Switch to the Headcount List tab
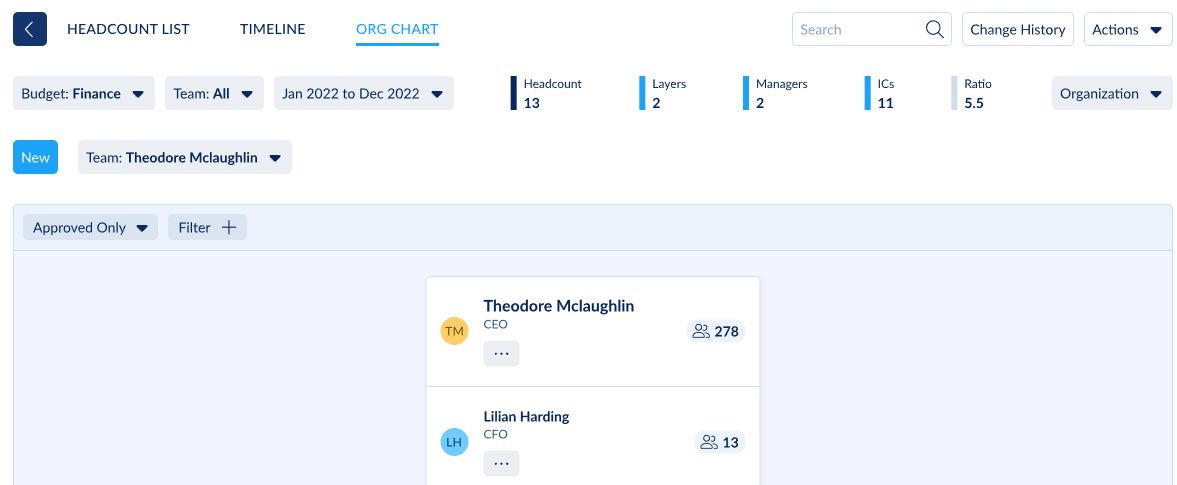1177x485 pixels. coord(128,30)
